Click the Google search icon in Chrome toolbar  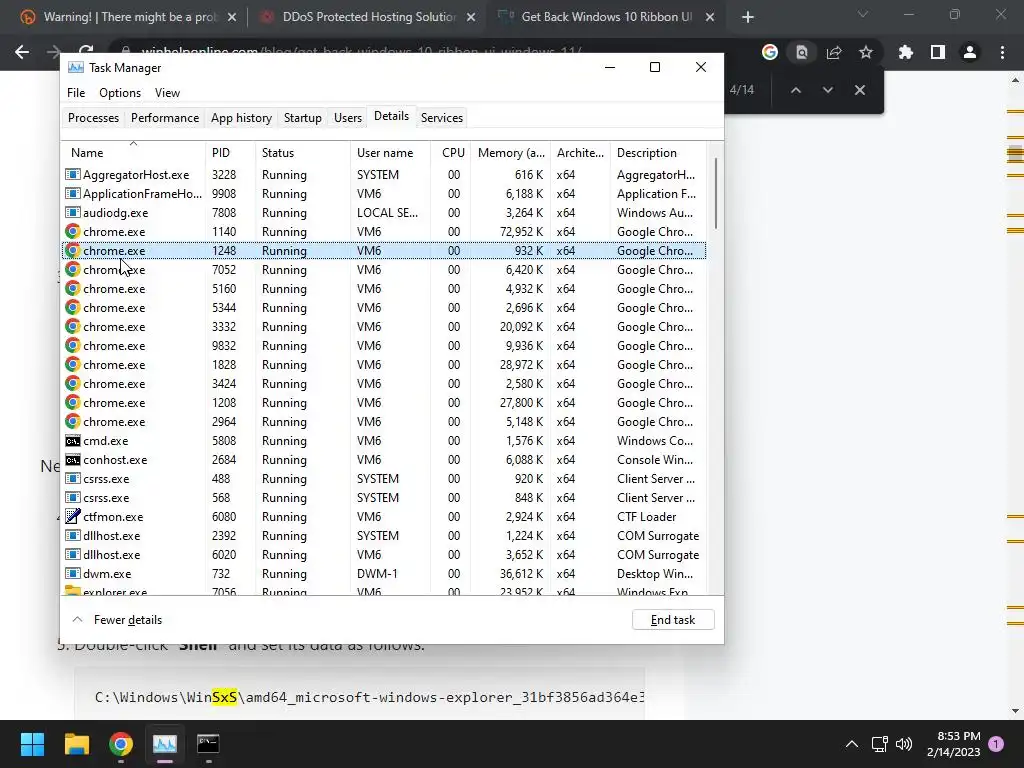pos(770,52)
